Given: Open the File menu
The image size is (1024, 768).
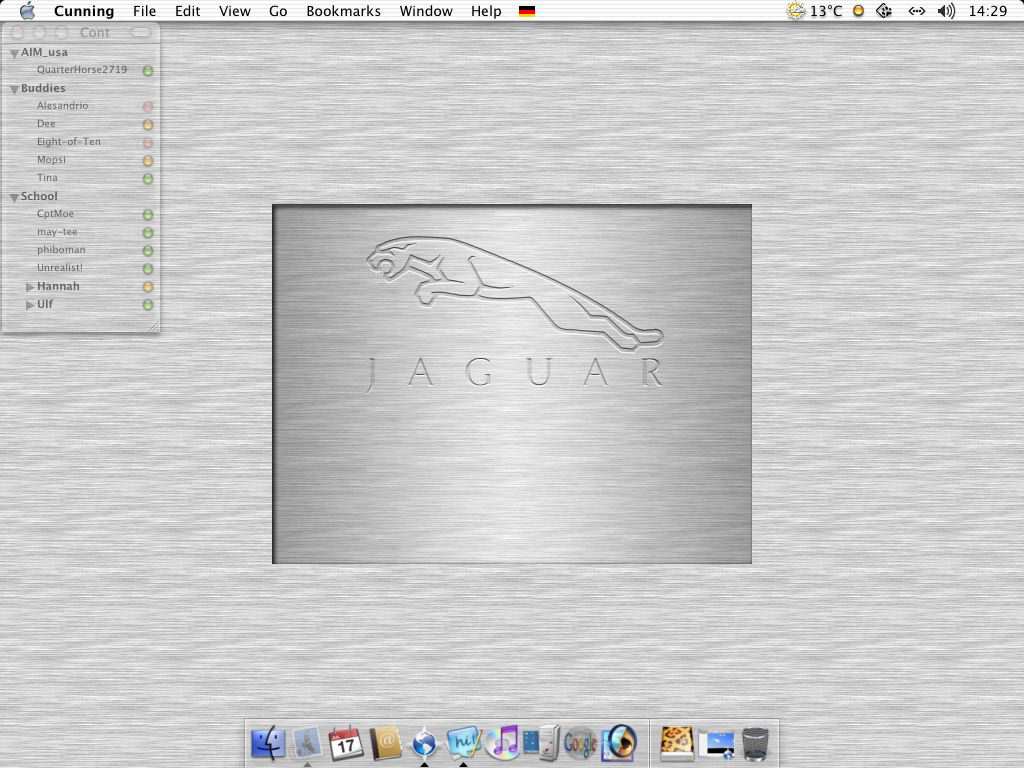Looking at the screenshot, I should click(144, 11).
